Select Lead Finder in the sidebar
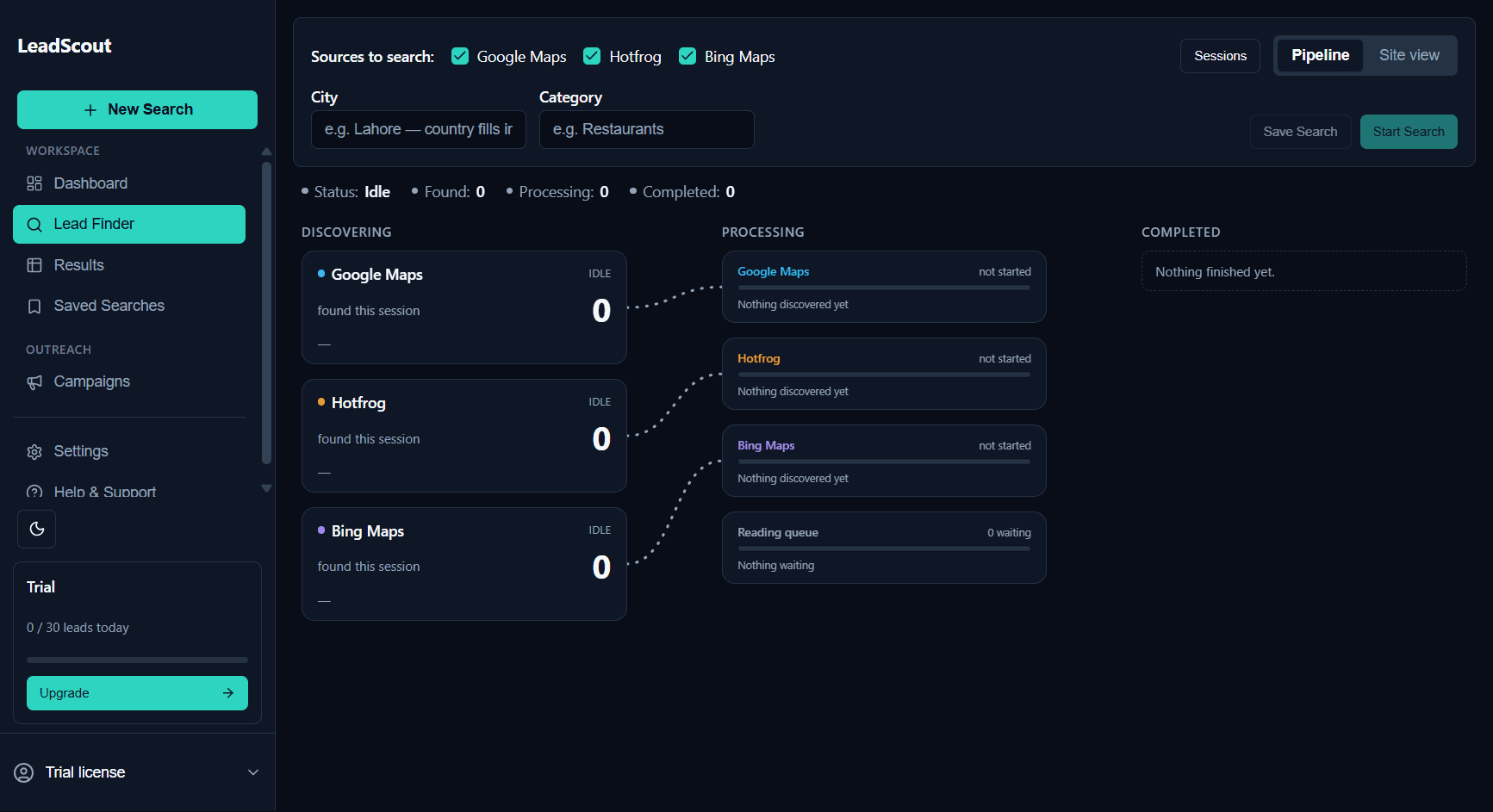 click(x=129, y=224)
